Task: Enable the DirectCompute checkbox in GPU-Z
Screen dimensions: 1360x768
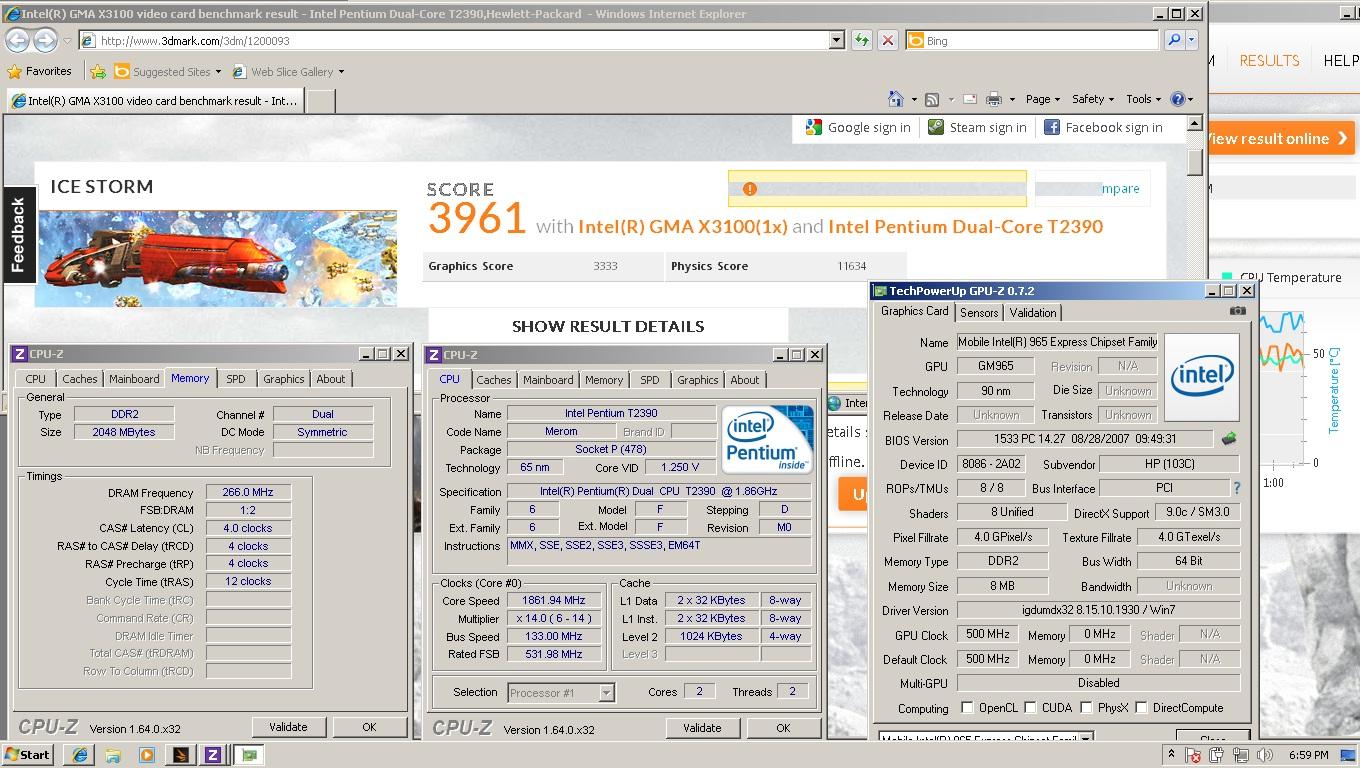Action: (x=1141, y=708)
